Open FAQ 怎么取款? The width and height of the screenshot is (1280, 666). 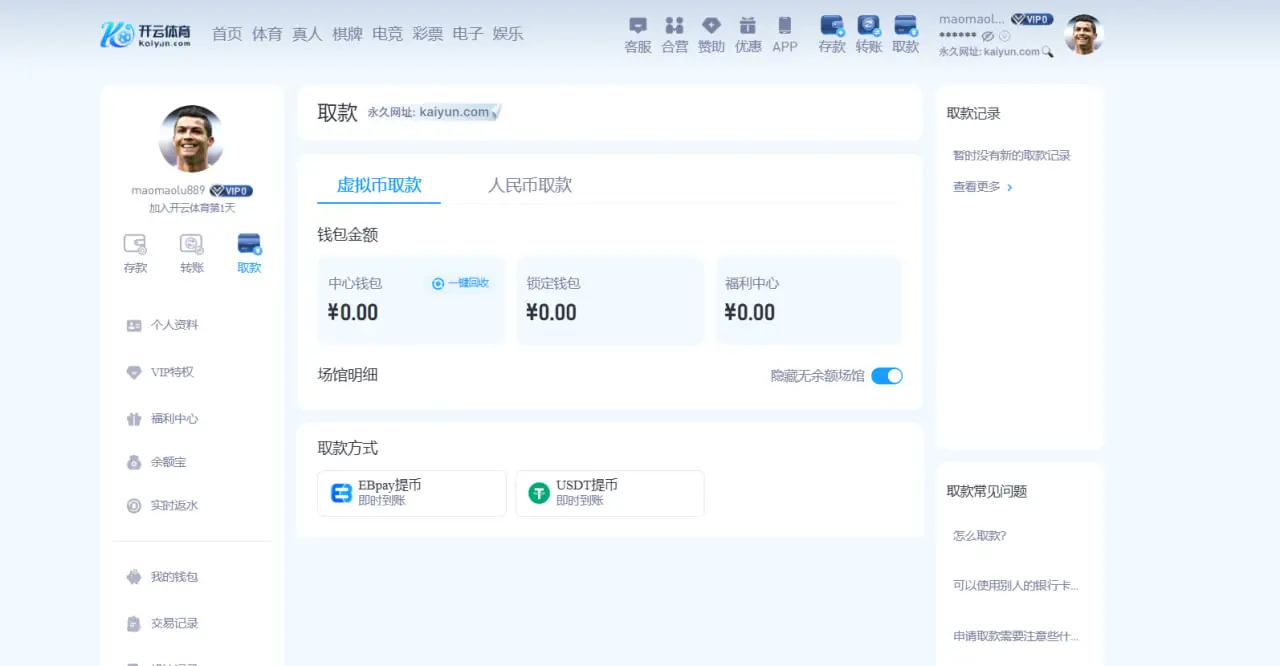pos(980,536)
